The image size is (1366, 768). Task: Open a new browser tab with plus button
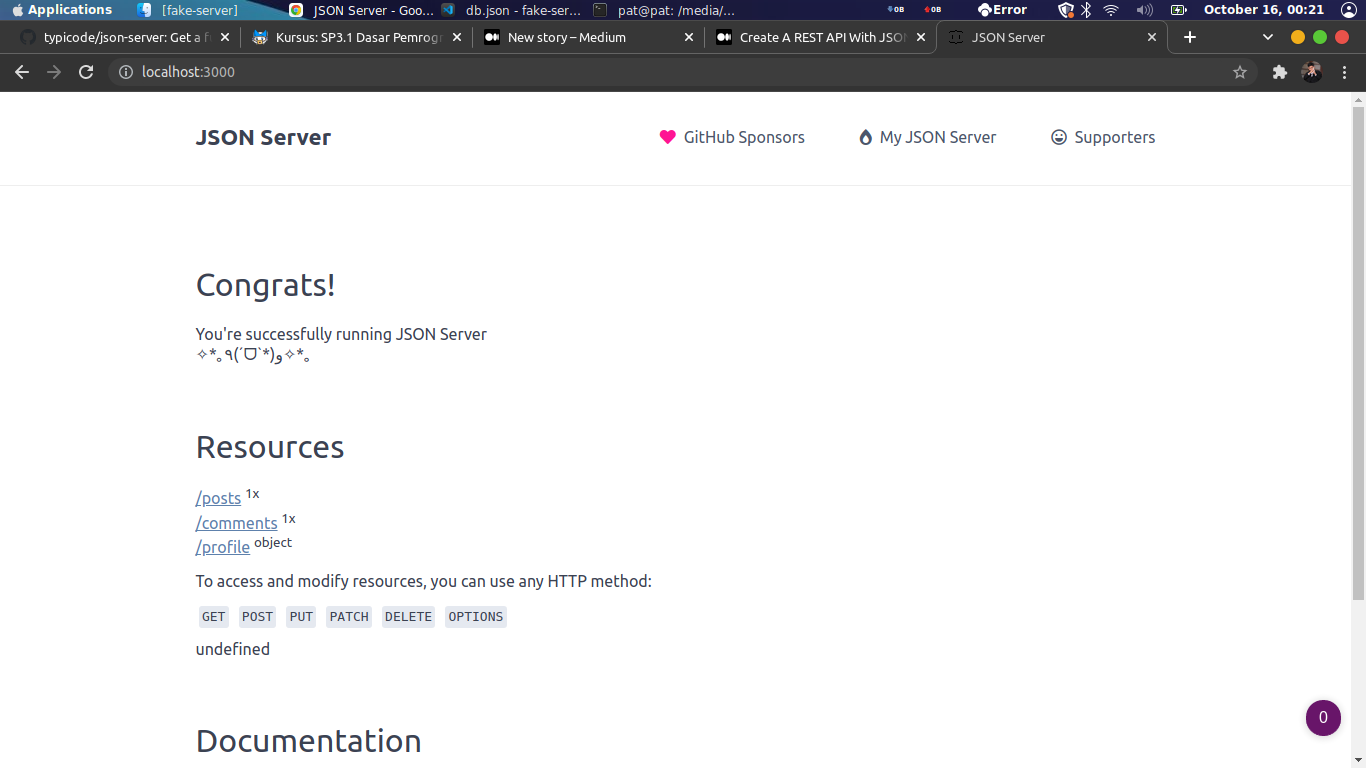click(1190, 37)
